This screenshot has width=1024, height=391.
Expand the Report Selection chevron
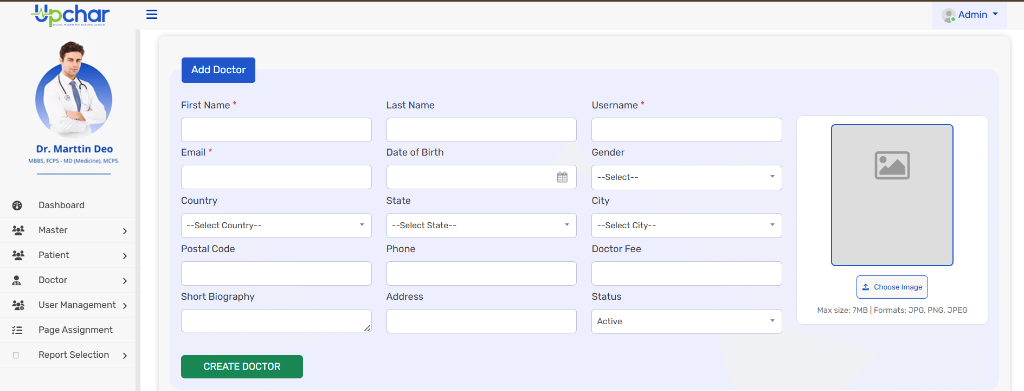(x=124, y=356)
